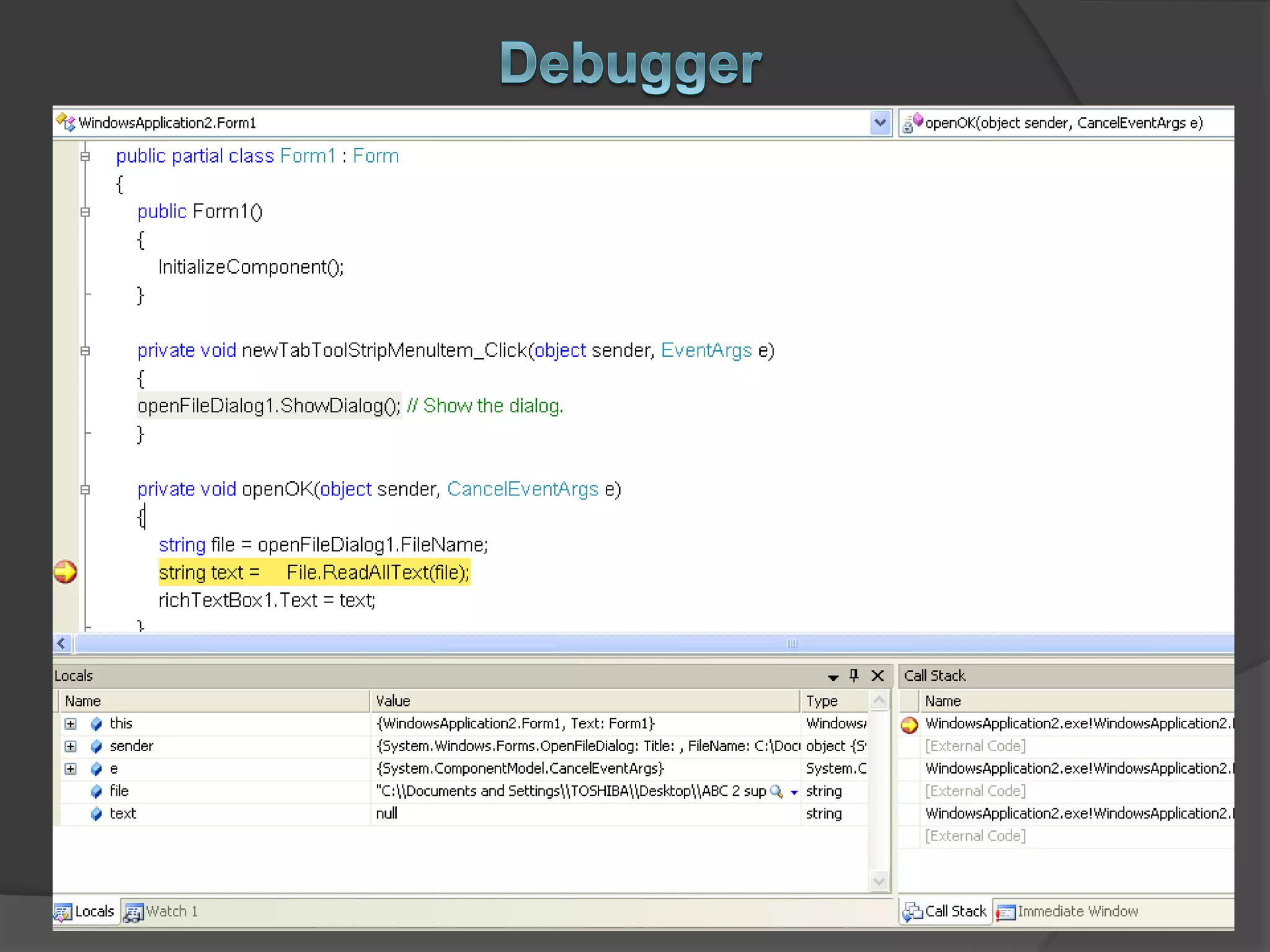Expand the 'e' variable node
The height and width of the screenshot is (952, 1270).
pyautogui.click(x=71, y=769)
